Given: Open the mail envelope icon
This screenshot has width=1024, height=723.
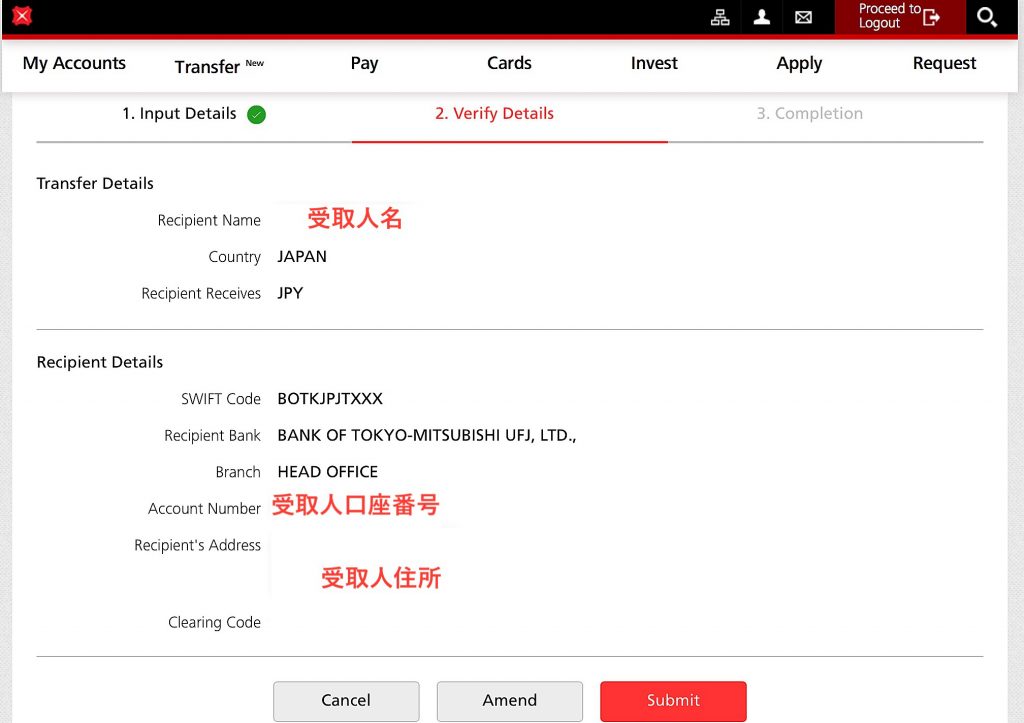Looking at the screenshot, I should pos(803,18).
